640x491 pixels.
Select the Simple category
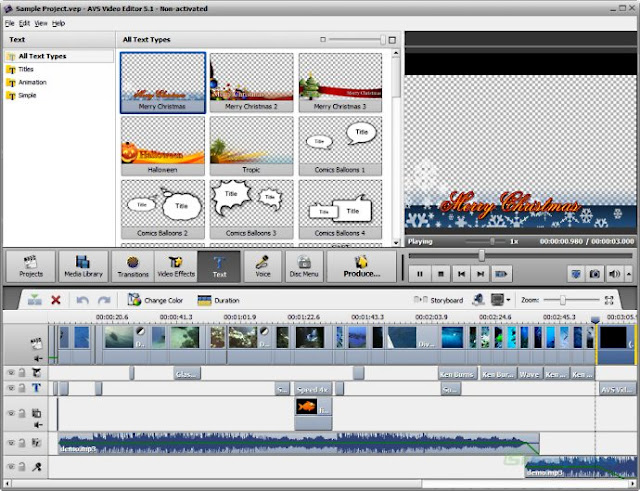27,96
